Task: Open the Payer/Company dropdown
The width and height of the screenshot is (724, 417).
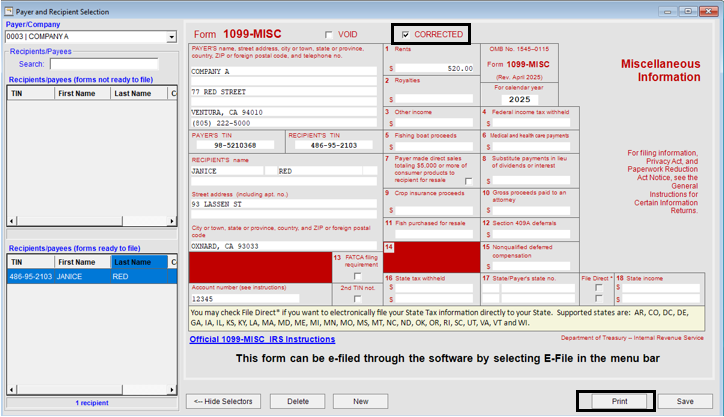Action: coord(171,38)
